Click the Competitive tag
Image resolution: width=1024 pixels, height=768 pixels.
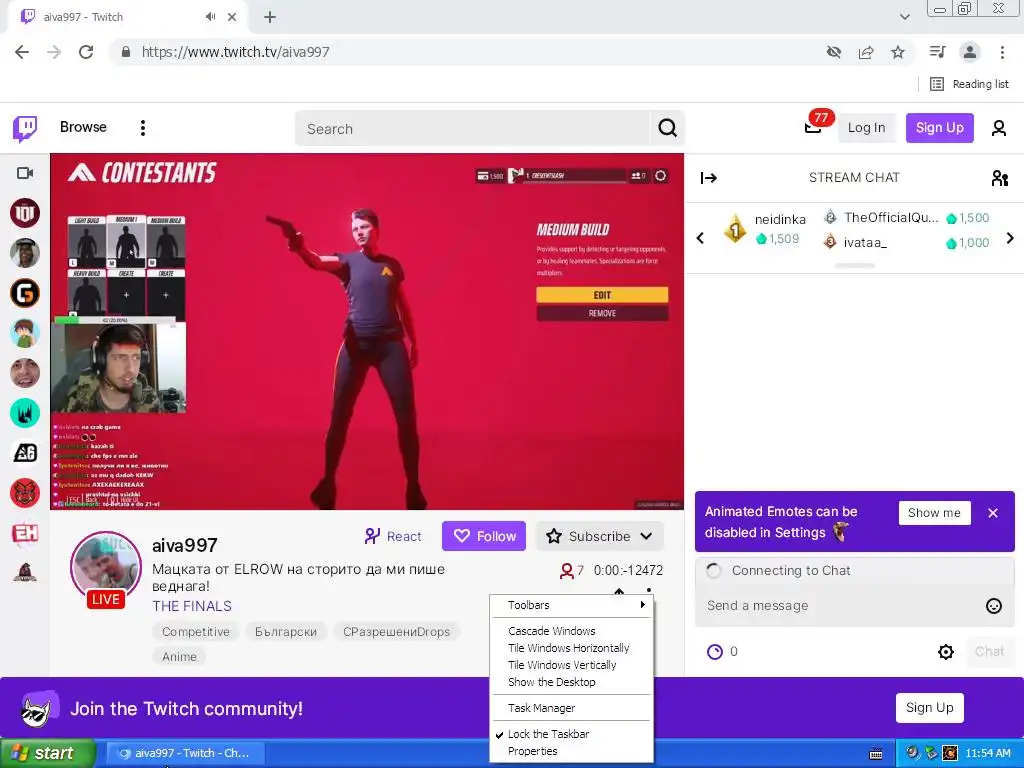click(195, 632)
